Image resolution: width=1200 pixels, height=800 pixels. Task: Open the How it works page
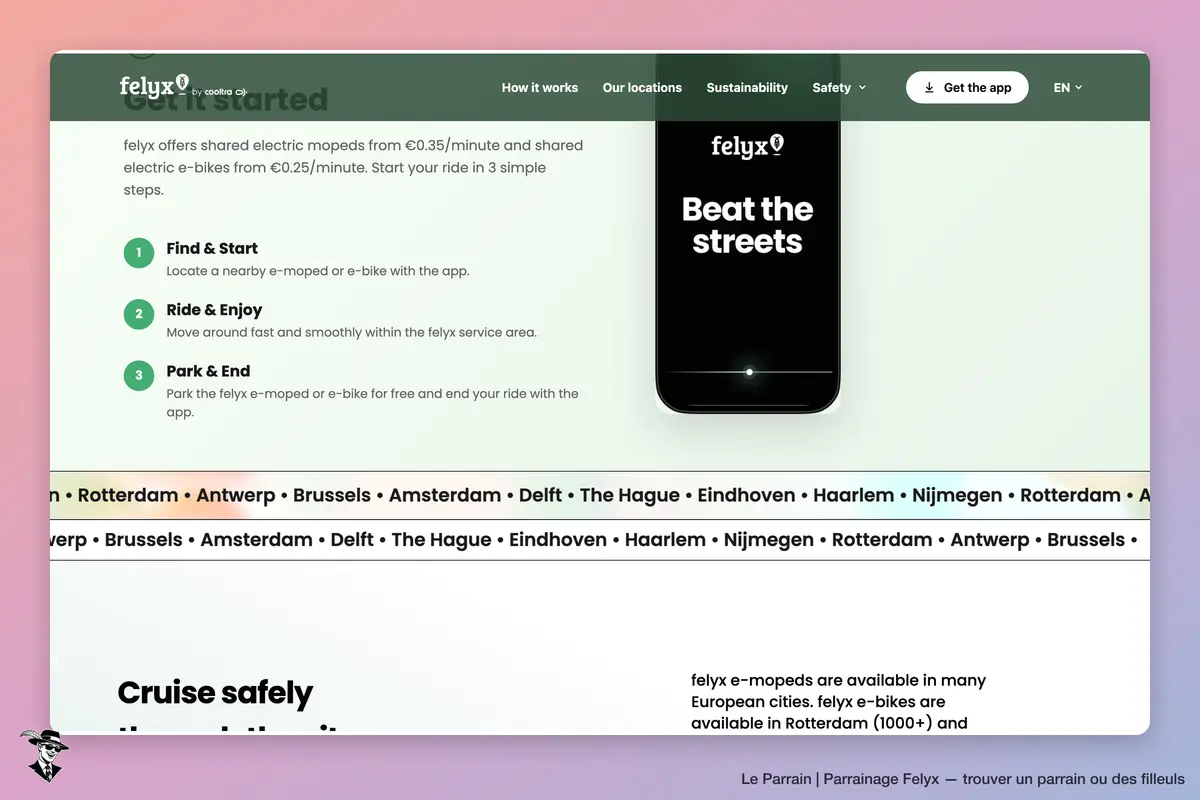click(540, 88)
